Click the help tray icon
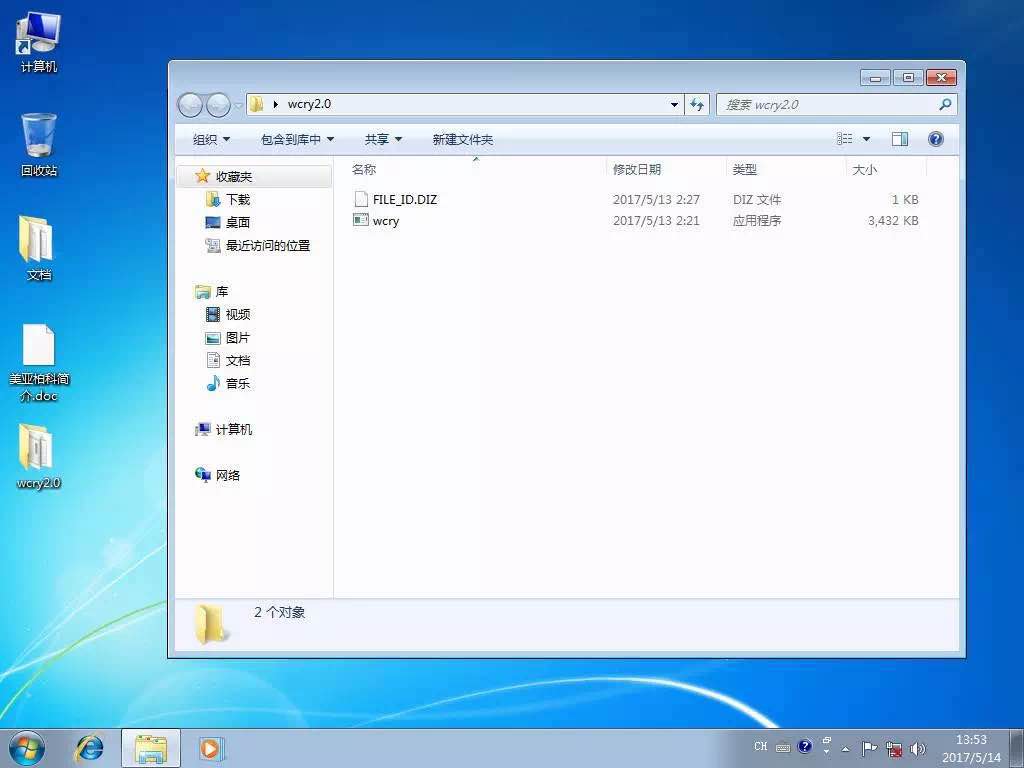This screenshot has height=768, width=1024. 805,746
